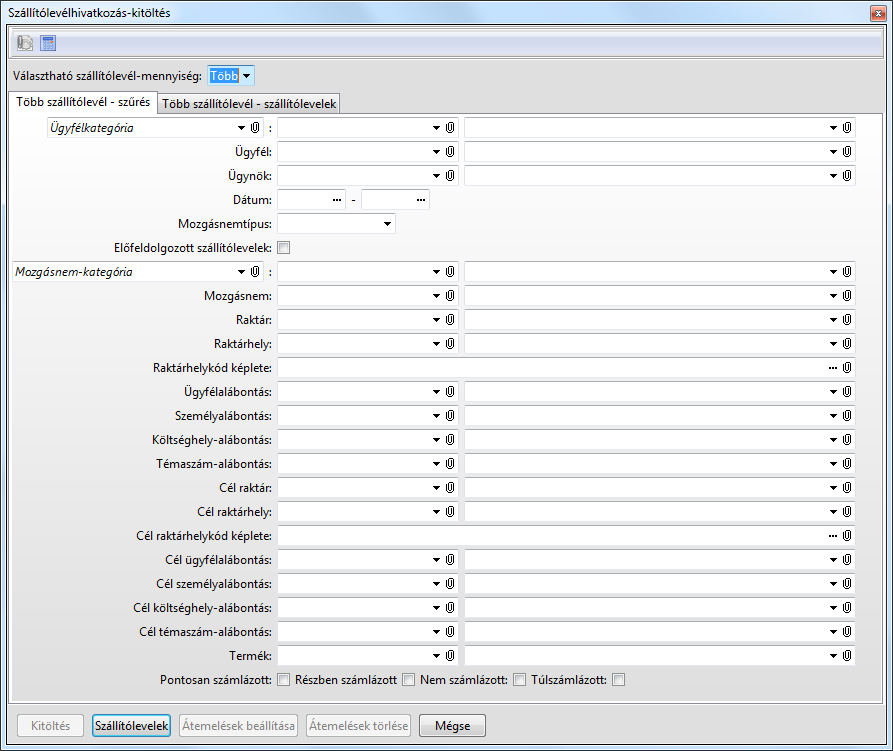Viewport: 893px width, 751px height.
Task: Click paperclip icon beside Ügyfélkategória label combo
Action: pyautogui.click(x=255, y=128)
